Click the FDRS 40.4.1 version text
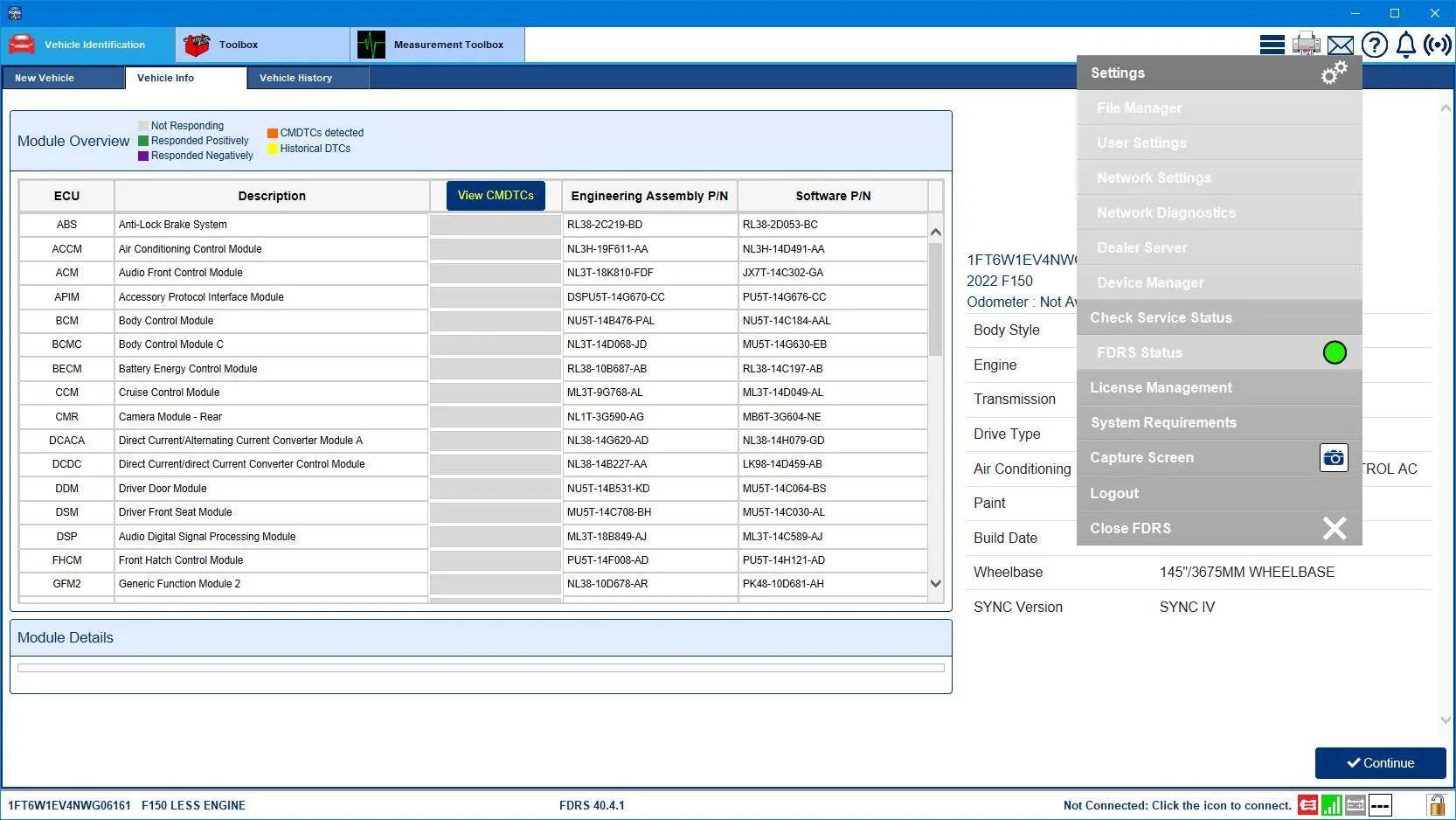This screenshot has width=1456, height=820. (x=592, y=805)
